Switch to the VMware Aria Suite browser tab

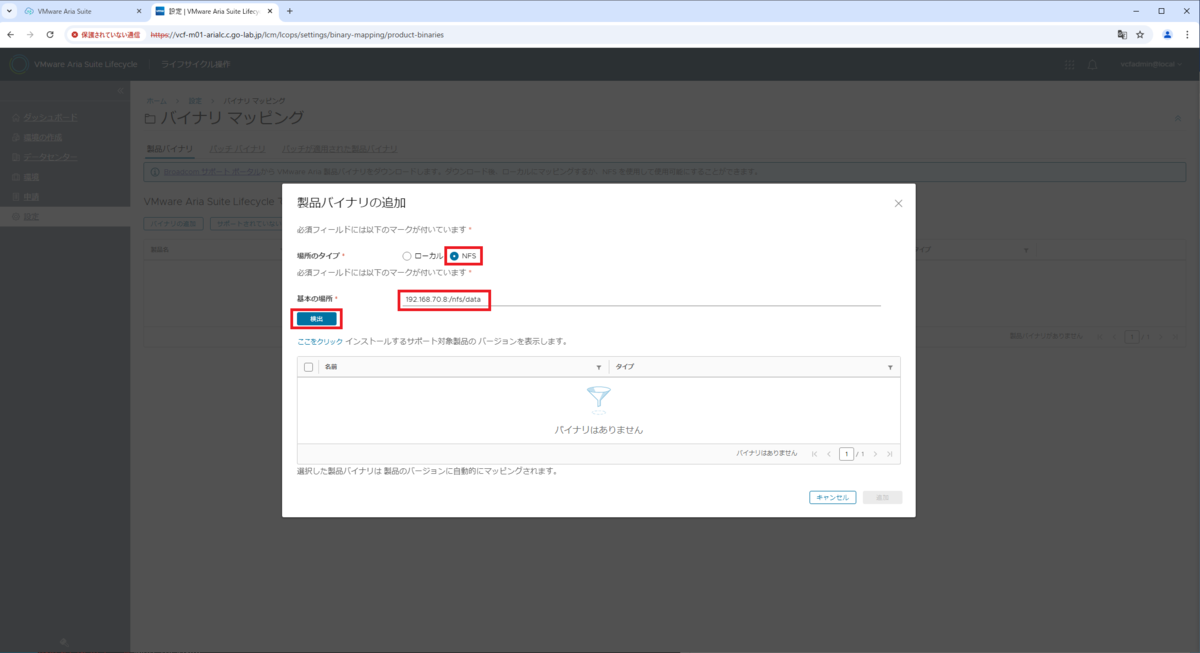coord(83,11)
